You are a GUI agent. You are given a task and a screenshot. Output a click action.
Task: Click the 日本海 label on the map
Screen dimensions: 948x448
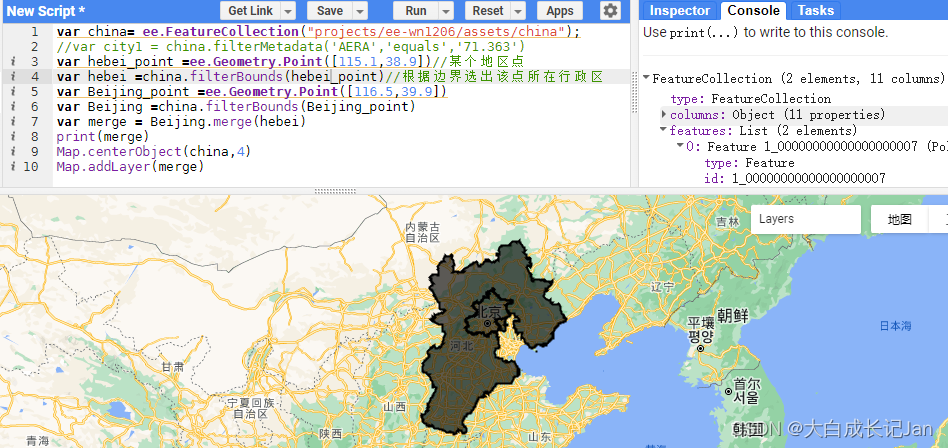(895, 326)
